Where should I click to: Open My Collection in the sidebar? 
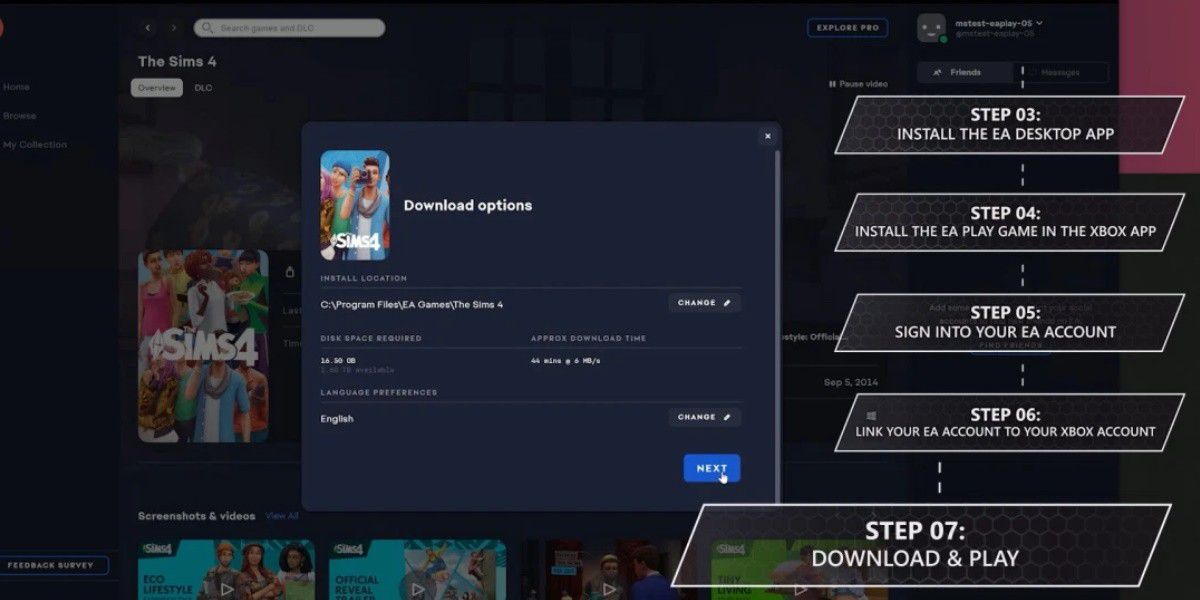click(x=35, y=145)
